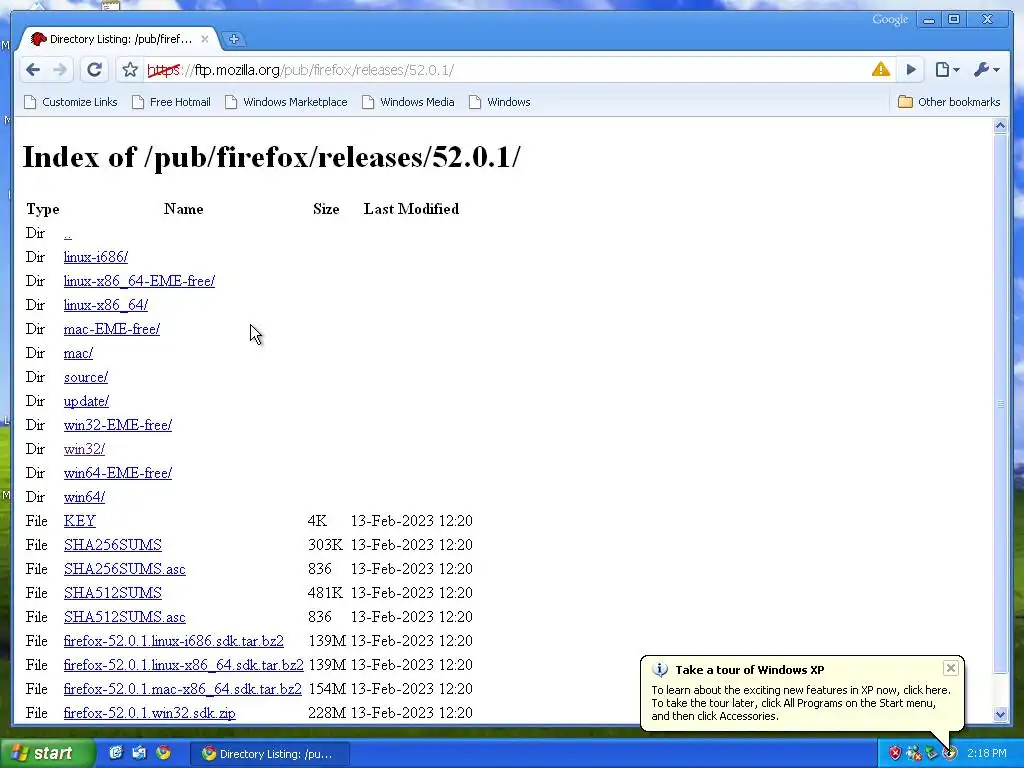Open the win64-EME-free/ directory
The width and height of the screenshot is (1024, 768).
tap(118, 473)
